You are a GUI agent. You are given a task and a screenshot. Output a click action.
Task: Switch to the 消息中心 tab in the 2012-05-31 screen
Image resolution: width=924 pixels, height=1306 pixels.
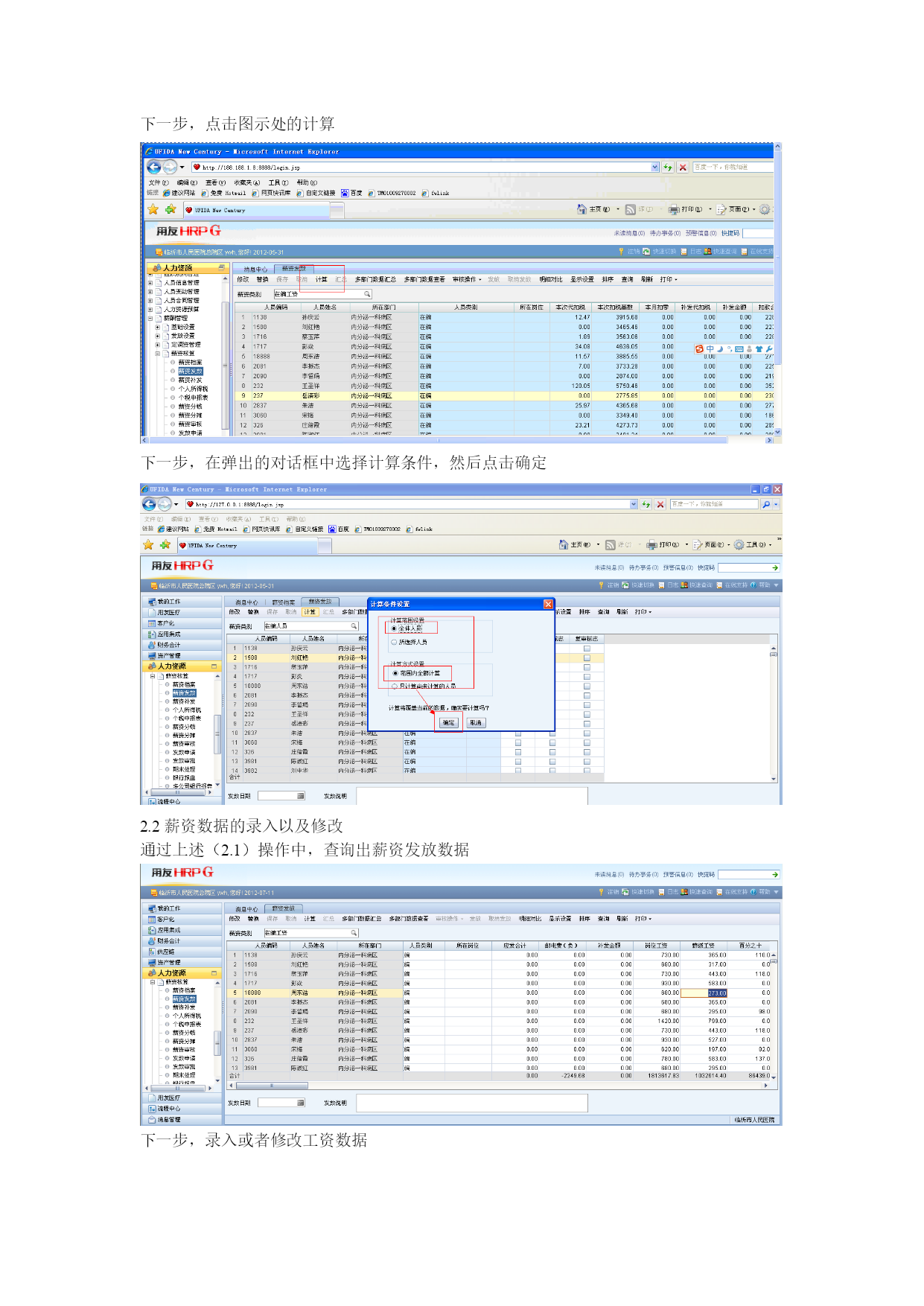click(255, 270)
